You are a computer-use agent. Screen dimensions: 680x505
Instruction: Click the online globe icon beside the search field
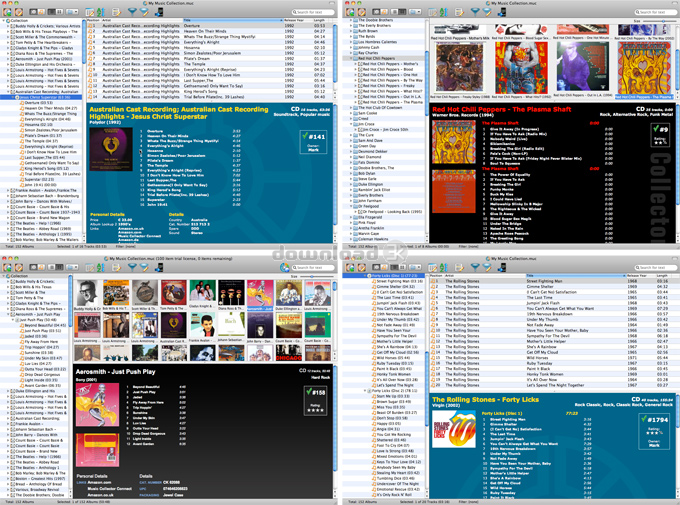[284, 267]
